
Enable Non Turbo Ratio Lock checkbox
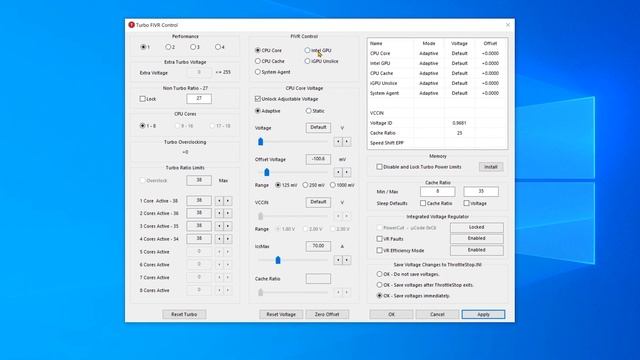click(142, 99)
